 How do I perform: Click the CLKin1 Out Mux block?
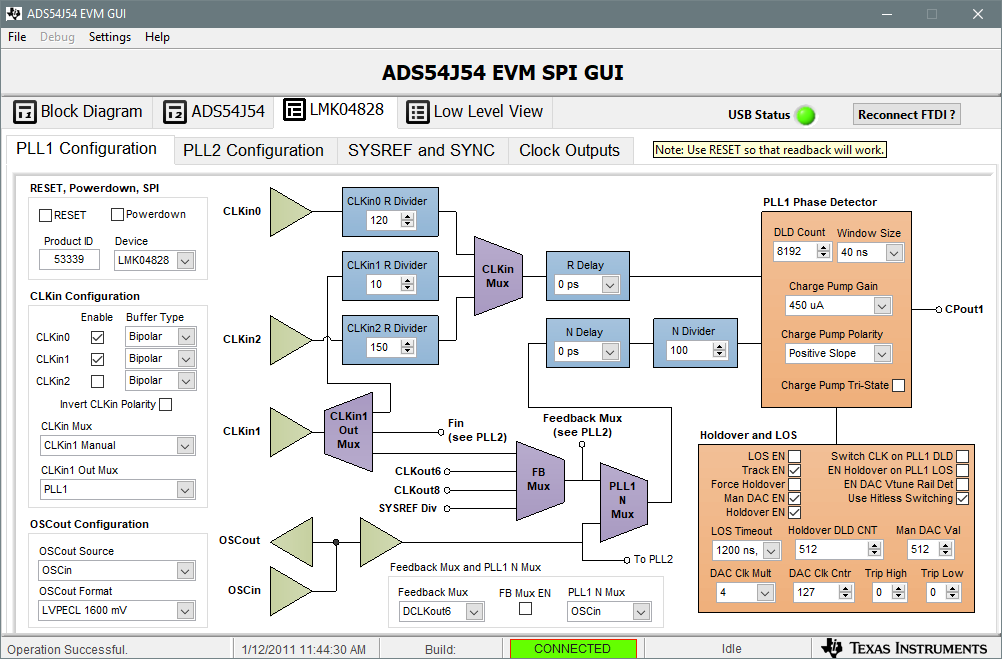pyautogui.click(x=348, y=431)
